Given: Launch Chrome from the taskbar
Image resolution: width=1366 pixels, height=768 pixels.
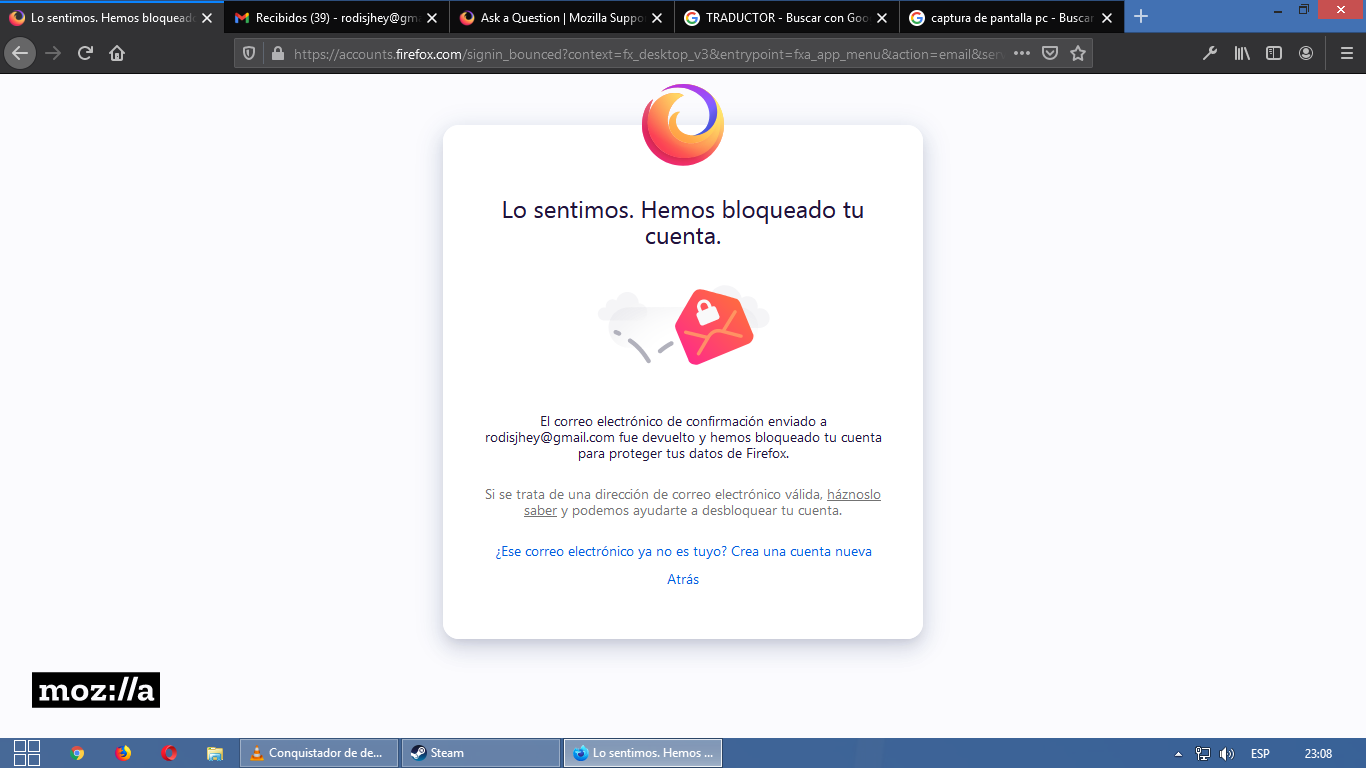Looking at the screenshot, I should (x=78, y=753).
